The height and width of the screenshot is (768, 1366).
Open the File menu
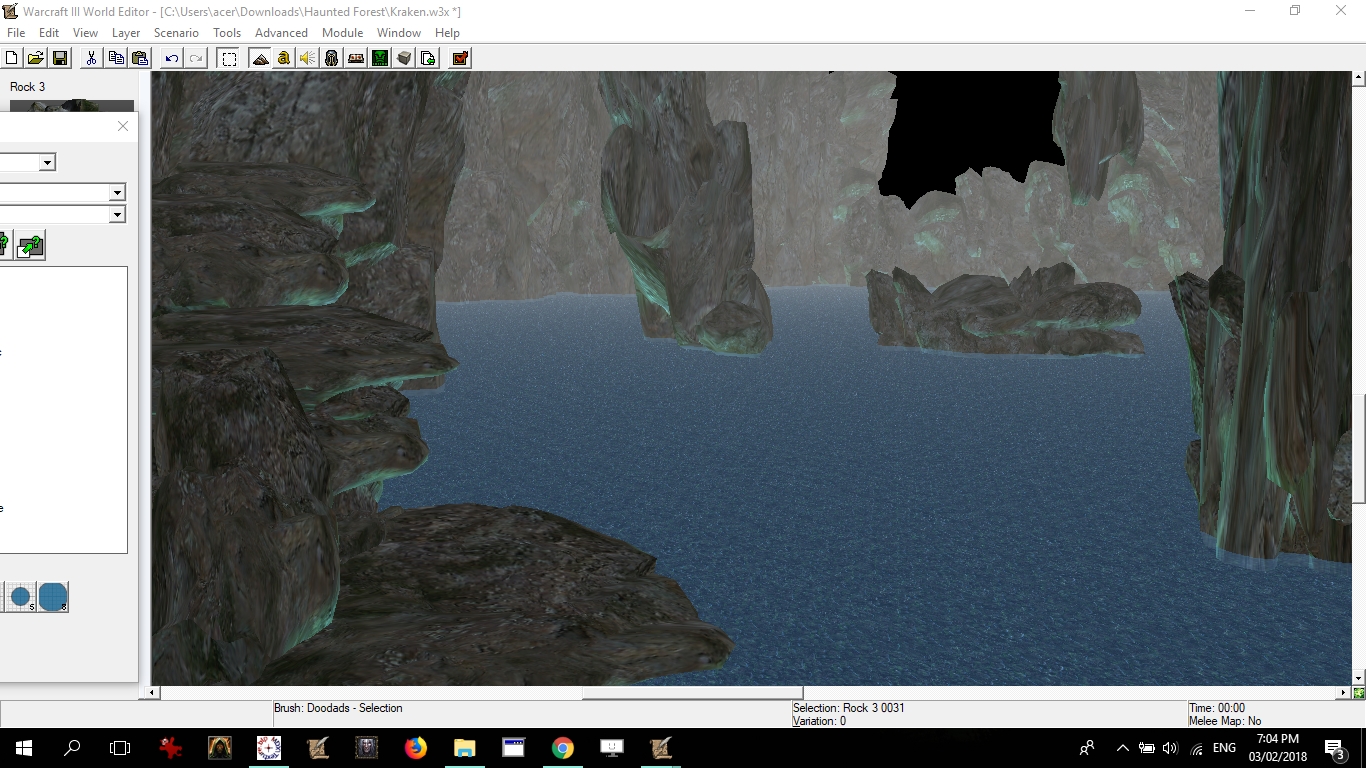coord(16,33)
